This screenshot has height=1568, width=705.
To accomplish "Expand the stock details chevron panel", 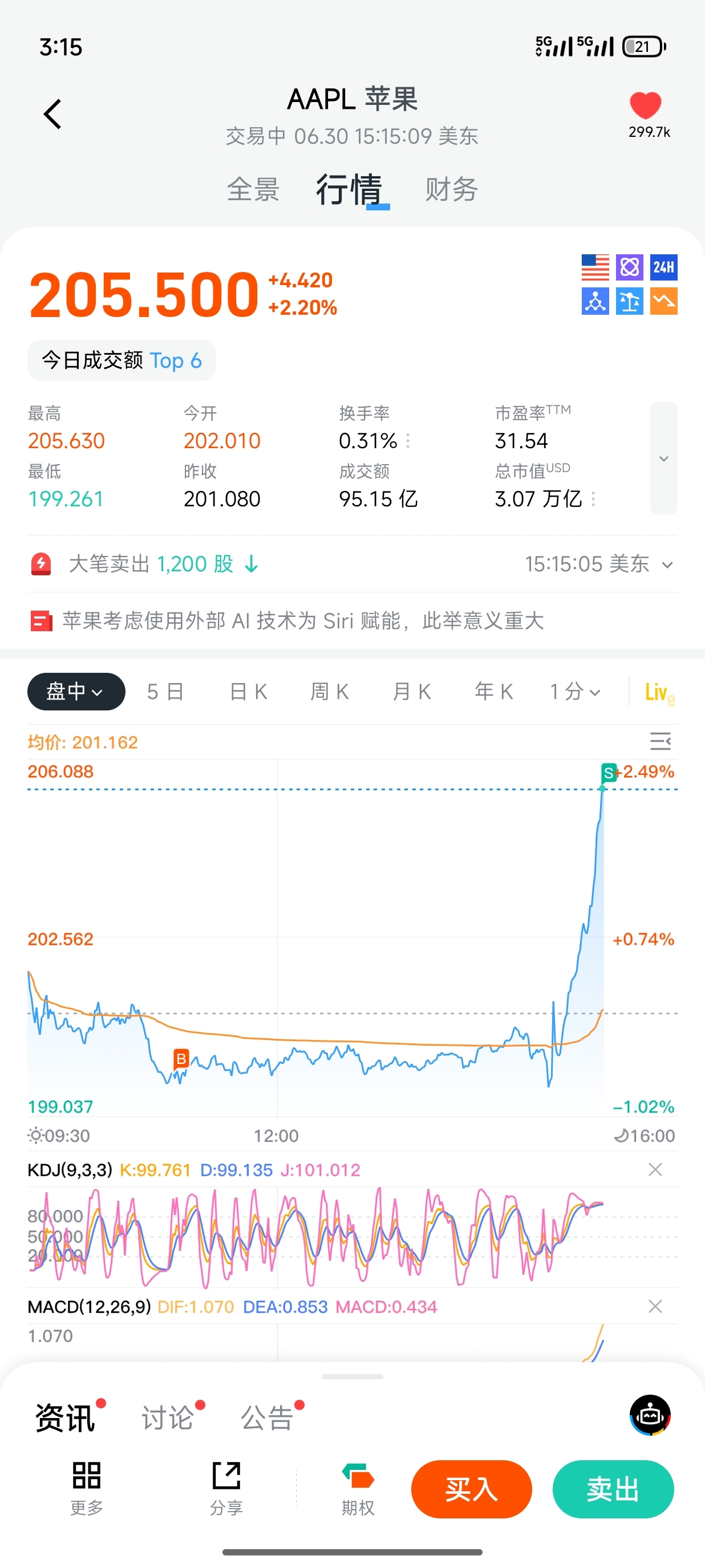I will [x=663, y=458].
